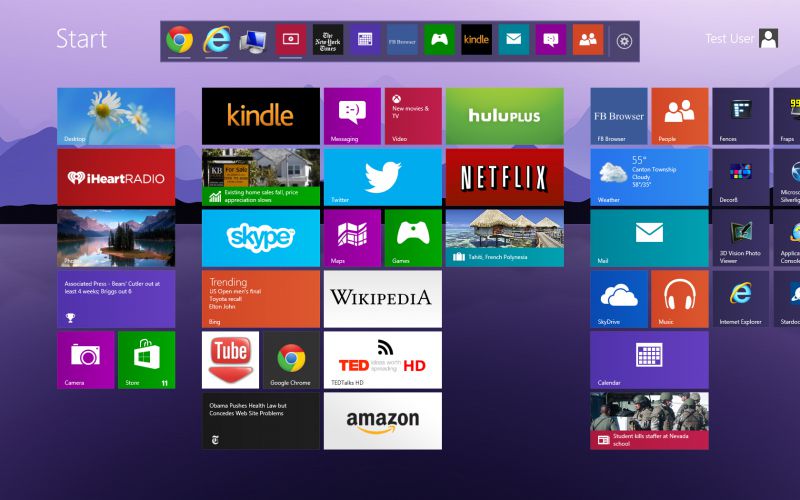Open the Wikipedia tile
This screenshot has height=500, width=800.
[x=382, y=298]
